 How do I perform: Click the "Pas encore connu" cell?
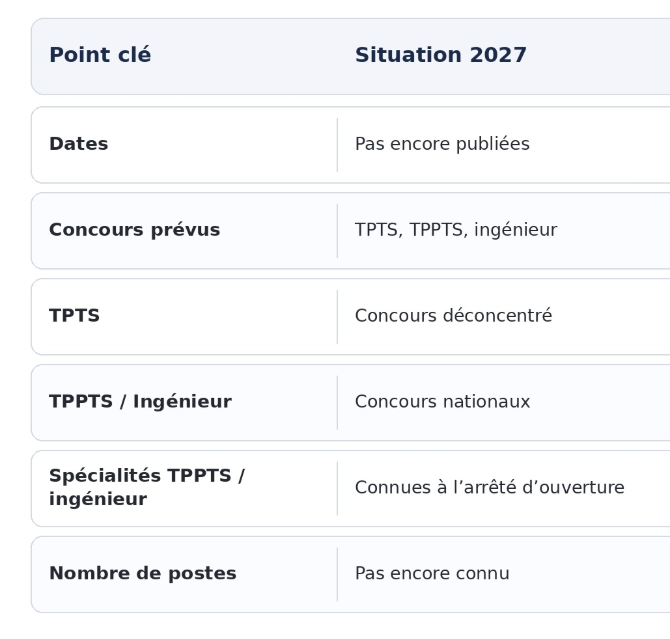[432, 574]
